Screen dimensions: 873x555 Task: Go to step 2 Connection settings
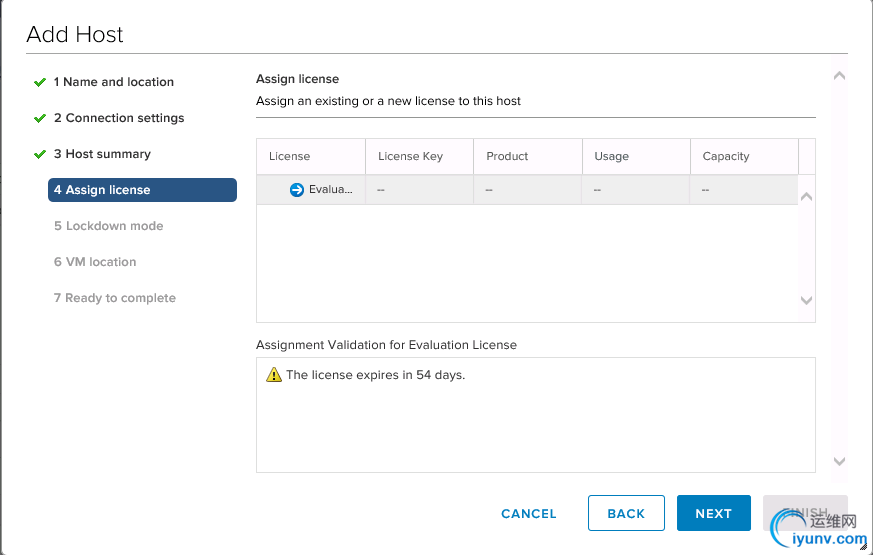point(119,118)
